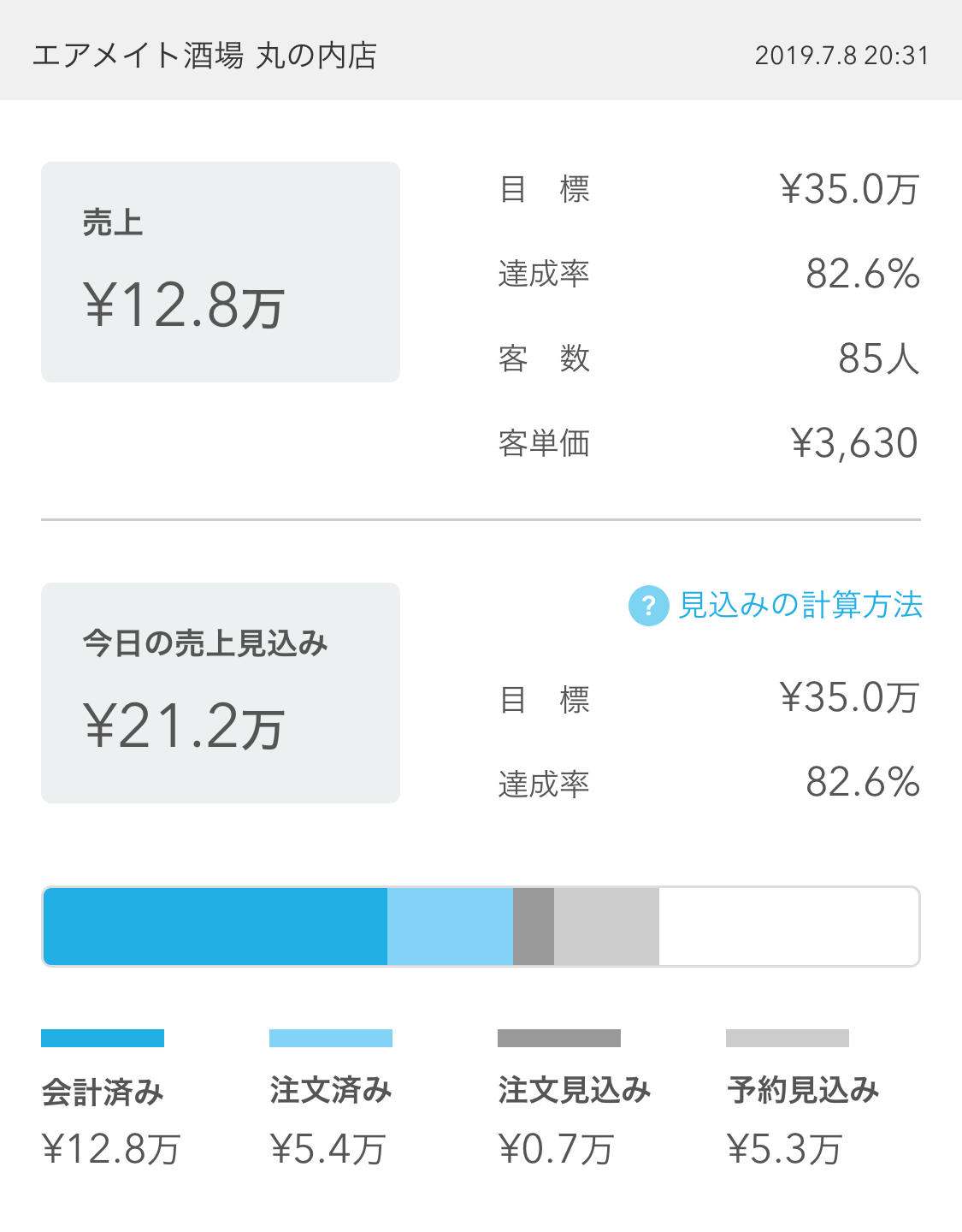The width and height of the screenshot is (962, 1232).
Task: Select the 売上 ¥12.8万 card
Action: tap(221, 272)
